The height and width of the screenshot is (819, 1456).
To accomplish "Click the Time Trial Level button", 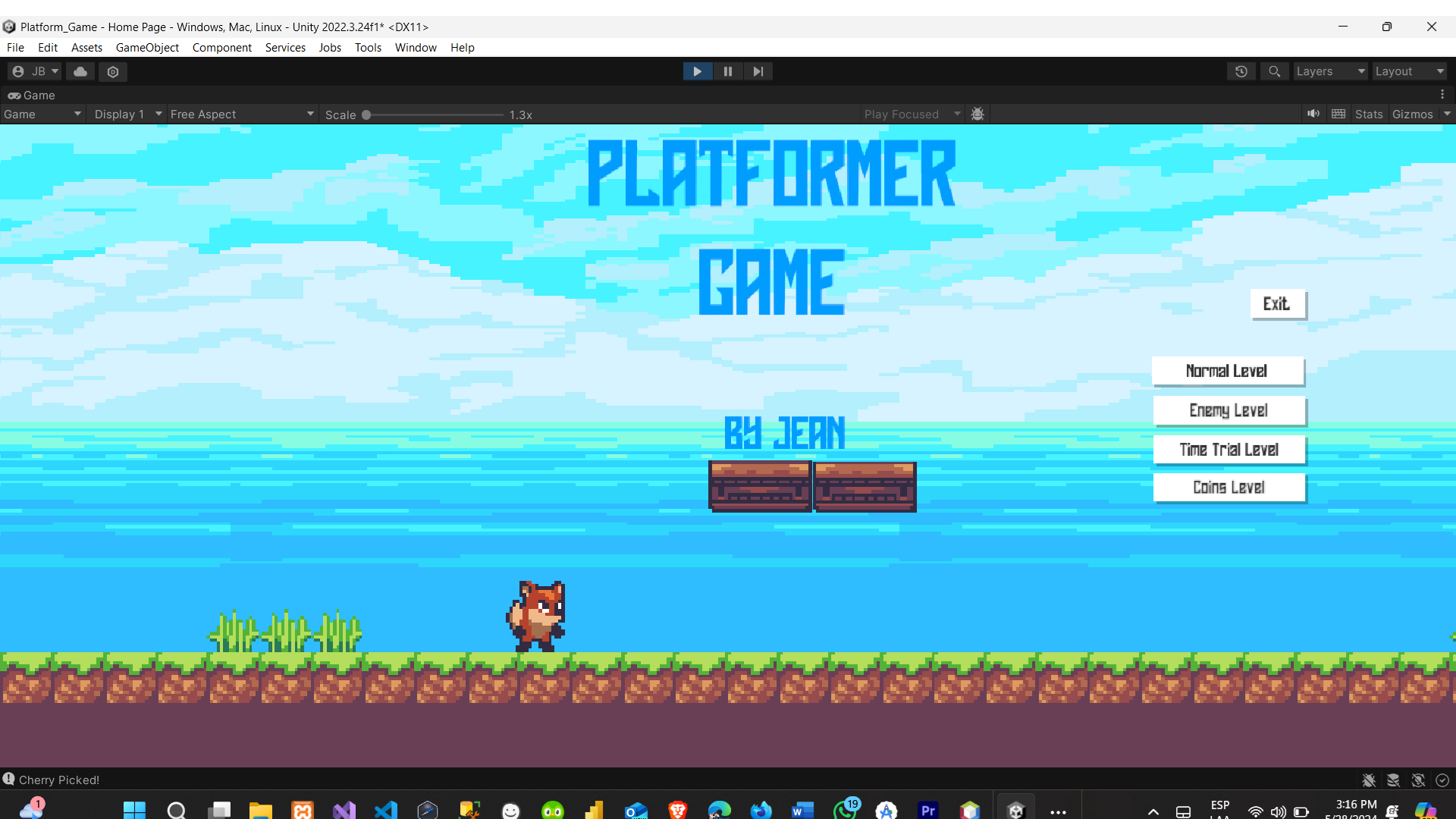I will 1229,450.
